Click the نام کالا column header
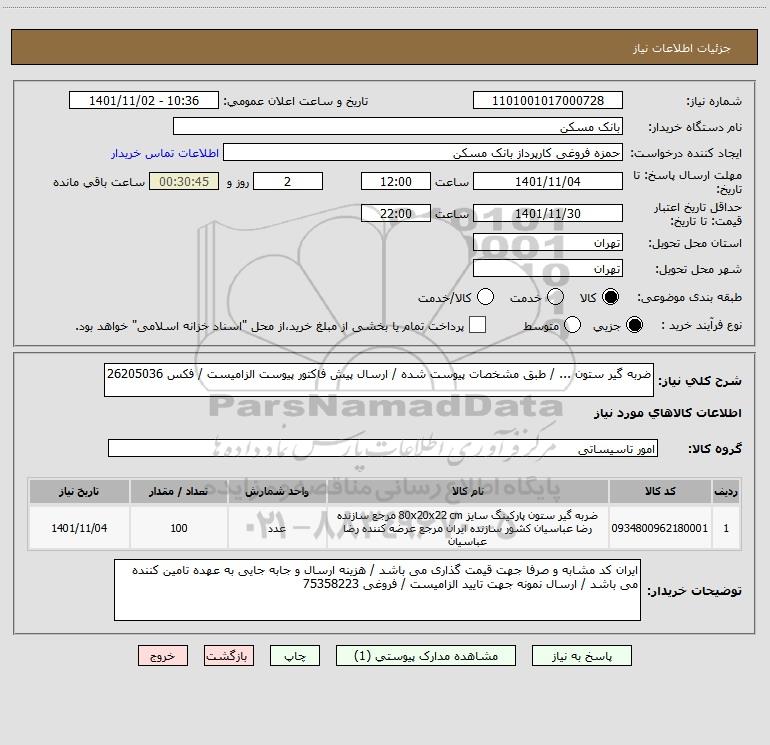The height and width of the screenshot is (745, 770). [468, 492]
